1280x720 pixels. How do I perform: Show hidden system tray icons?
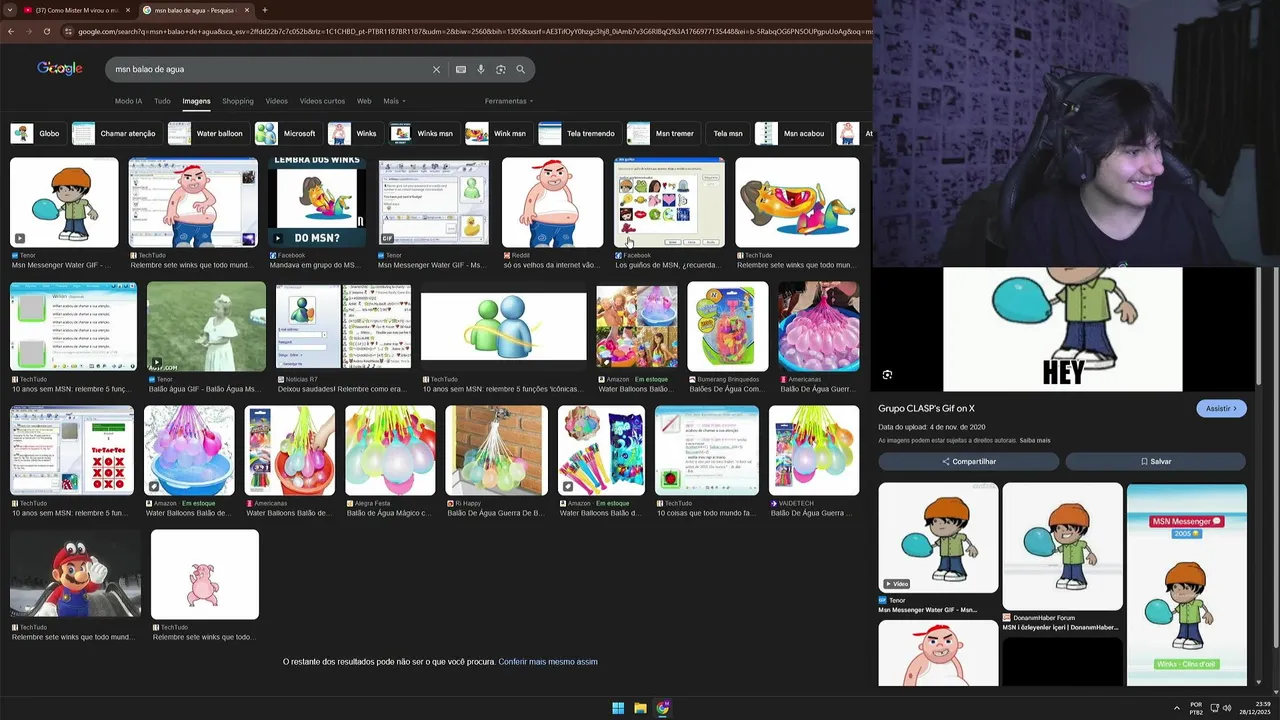pyautogui.click(x=1176, y=708)
